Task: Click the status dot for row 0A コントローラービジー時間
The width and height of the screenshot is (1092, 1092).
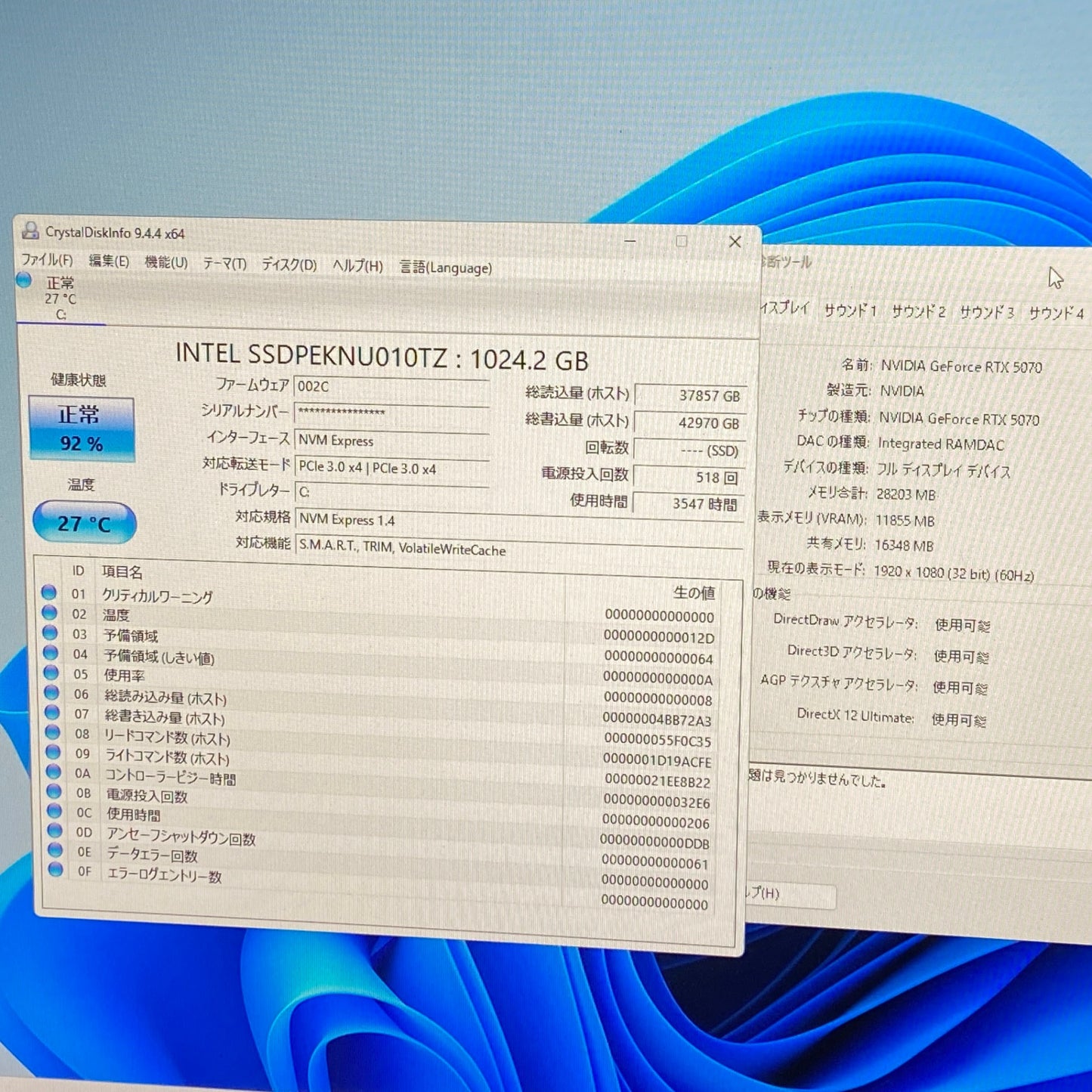Action: [54, 772]
